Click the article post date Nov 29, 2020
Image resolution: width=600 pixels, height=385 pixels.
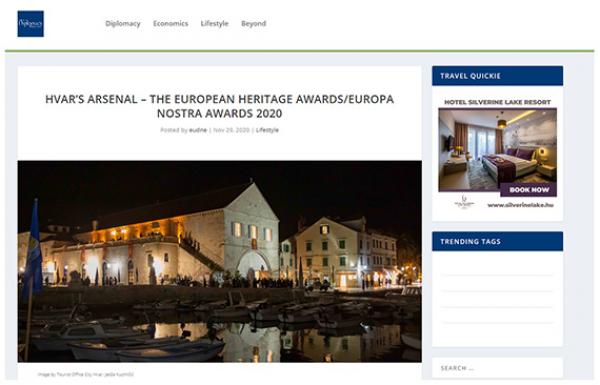click(x=232, y=130)
